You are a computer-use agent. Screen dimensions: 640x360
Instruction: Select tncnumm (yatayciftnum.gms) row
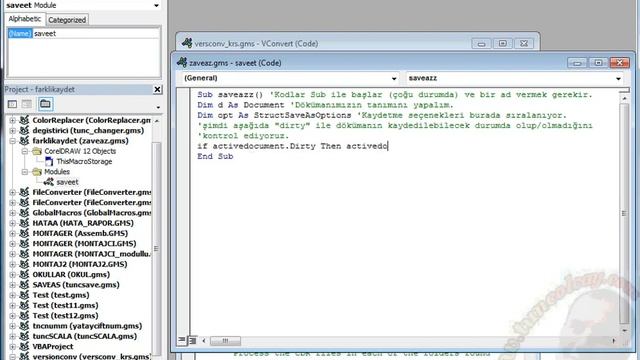point(87,326)
